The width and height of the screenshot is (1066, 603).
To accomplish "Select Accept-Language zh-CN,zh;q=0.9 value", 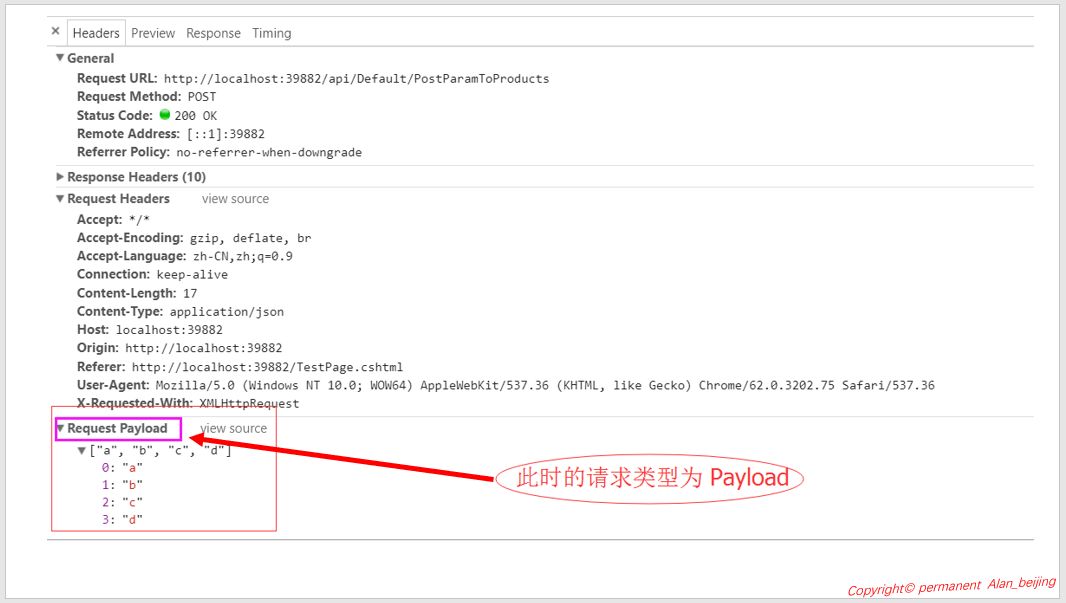I will tap(243, 256).
